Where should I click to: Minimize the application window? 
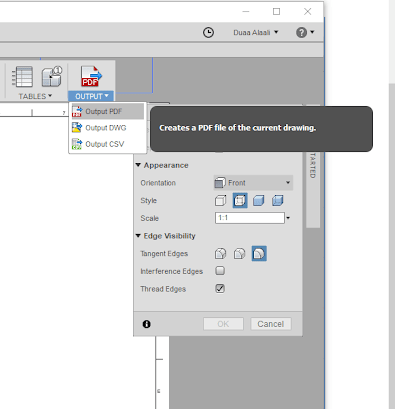pos(246,12)
